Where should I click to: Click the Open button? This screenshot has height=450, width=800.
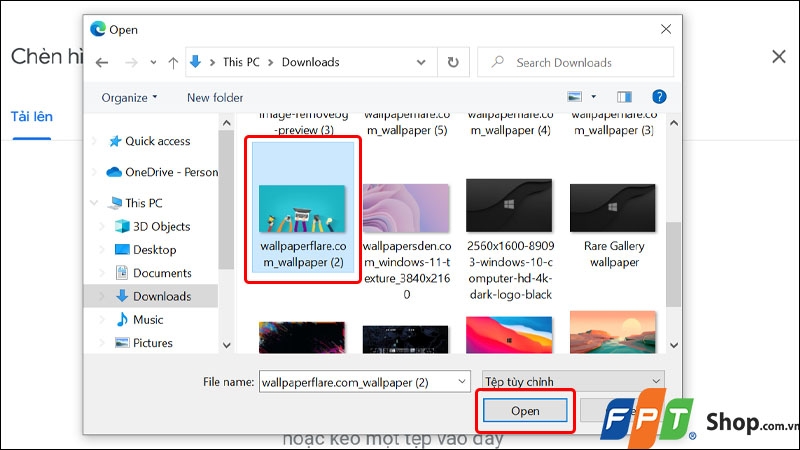525,411
